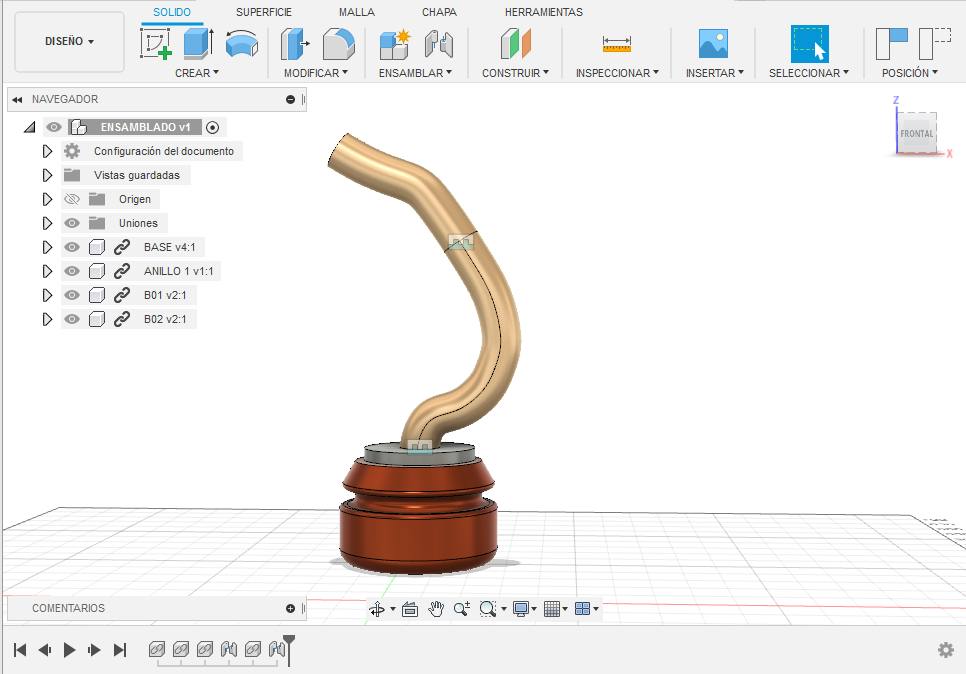Viewport: 966px width, 674px height.
Task: Click the Orbit tool in navigation bar
Action: 377,609
